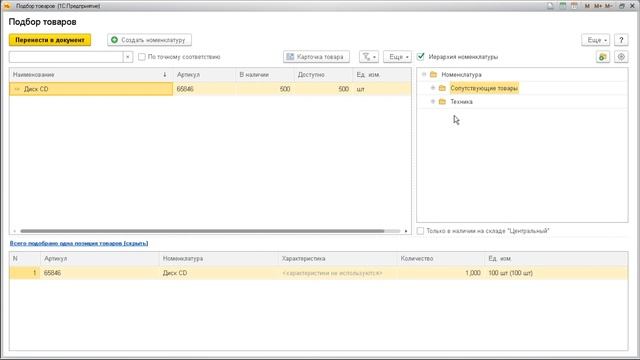
Task: Click the 65846 cell in the selected table
Action: click(x=100, y=273)
